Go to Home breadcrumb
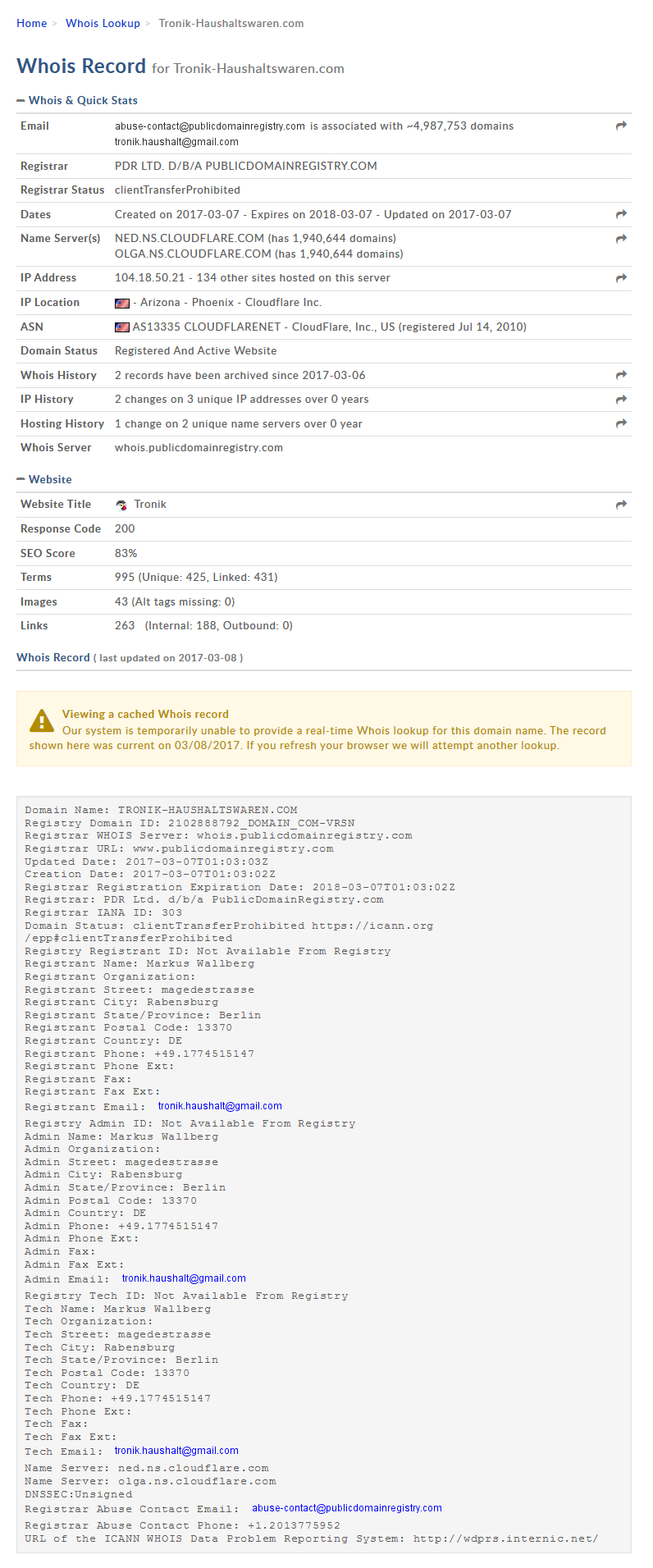 coord(32,23)
